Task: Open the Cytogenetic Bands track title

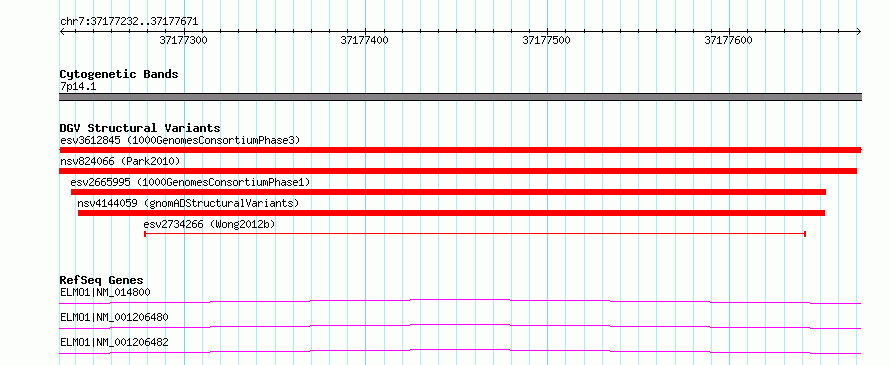Action: tap(119, 74)
